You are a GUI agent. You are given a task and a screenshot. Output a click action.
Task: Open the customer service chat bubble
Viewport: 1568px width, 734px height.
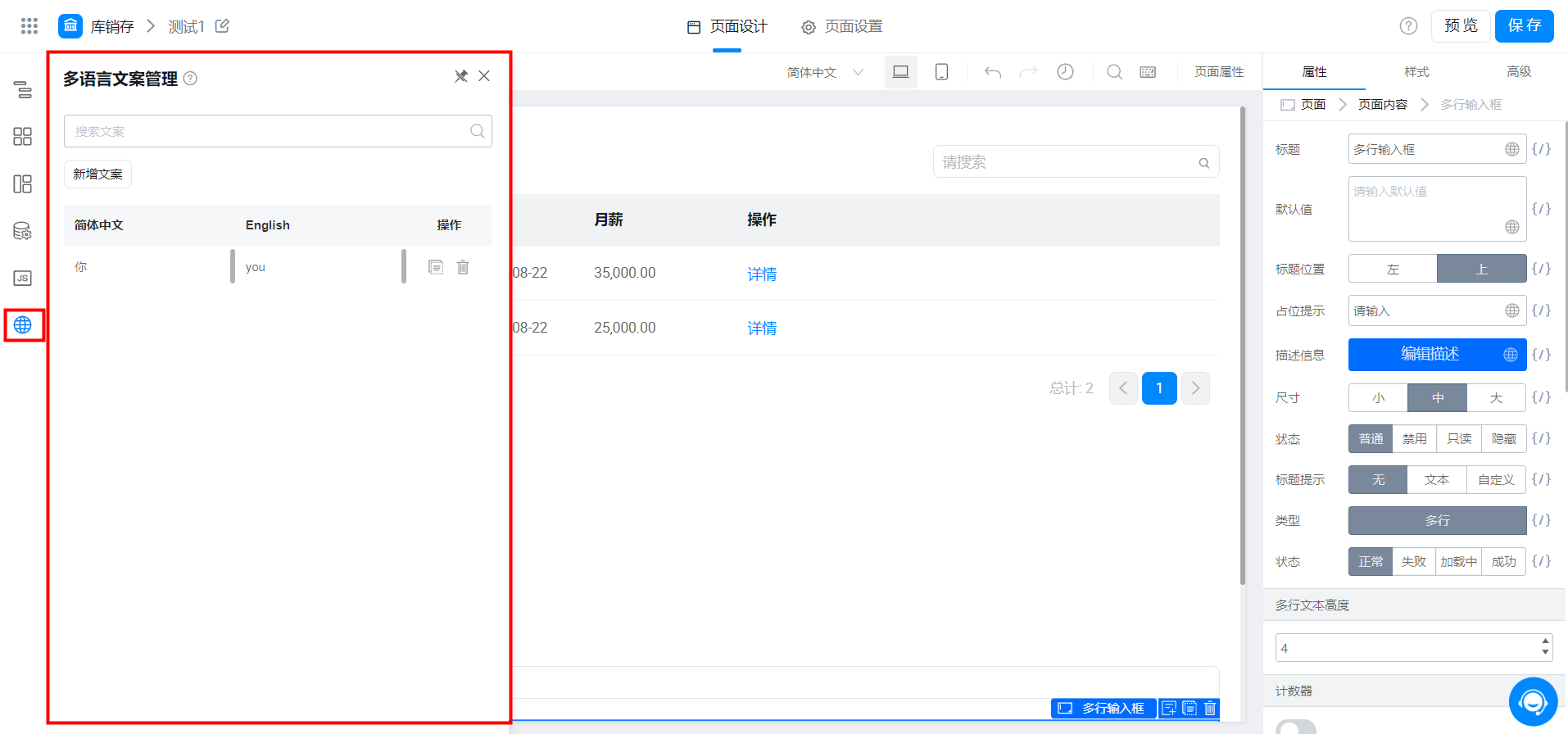click(x=1533, y=702)
